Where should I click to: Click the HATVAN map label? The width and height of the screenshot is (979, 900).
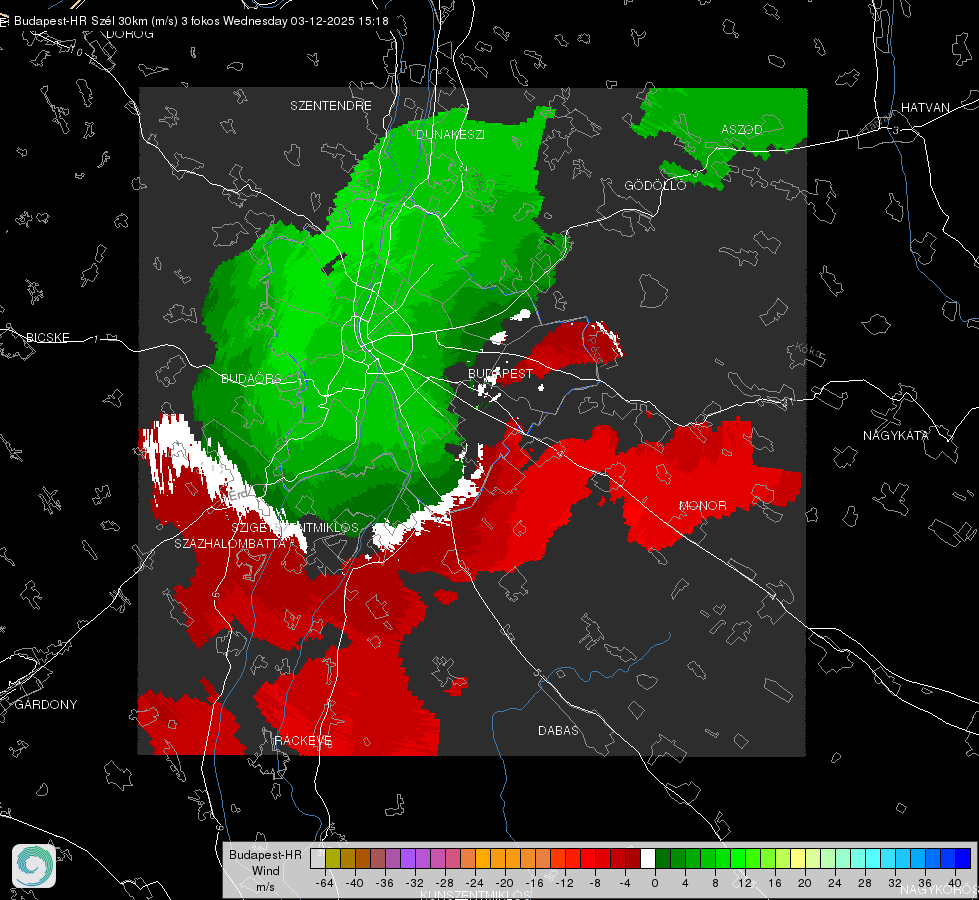pyautogui.click(x=925, y=107)
